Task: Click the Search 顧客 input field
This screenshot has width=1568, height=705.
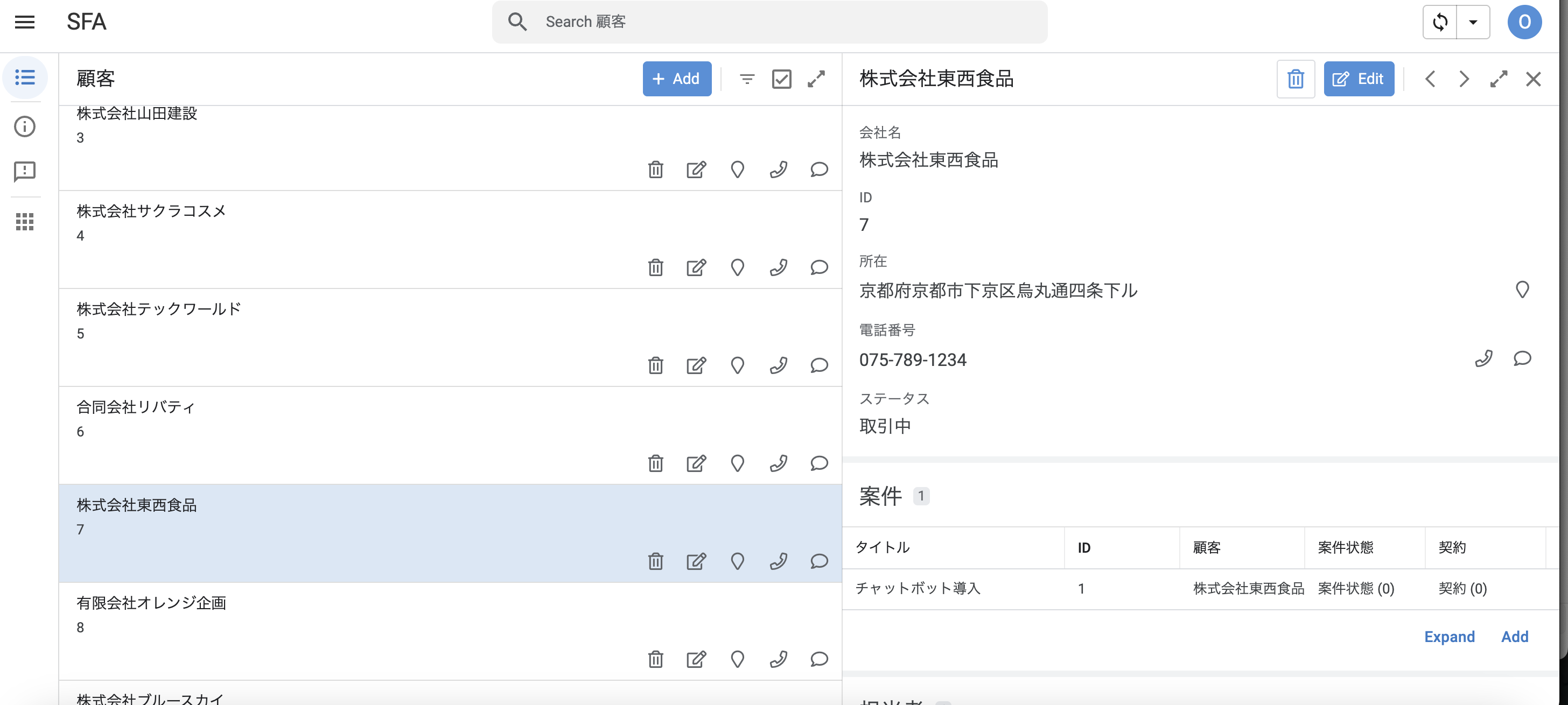Action: point(769,22)
